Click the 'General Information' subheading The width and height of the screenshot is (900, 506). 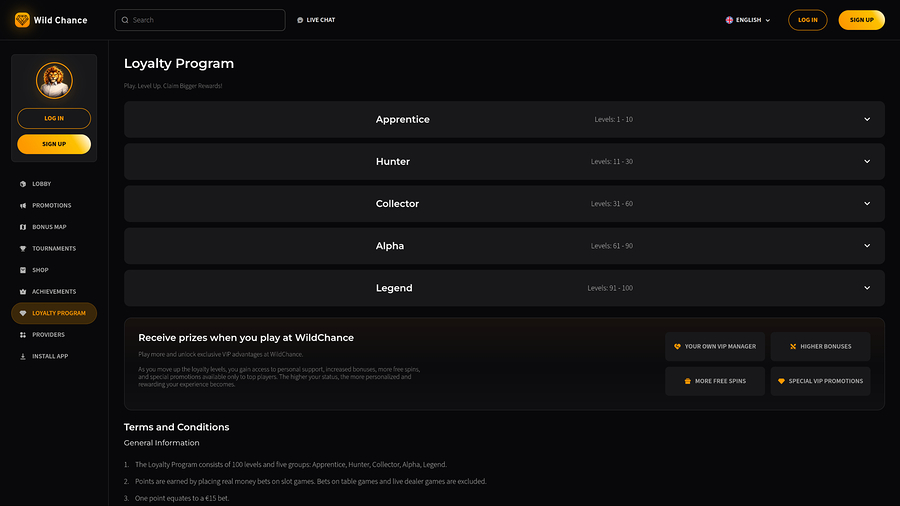[x=161, y=443]
